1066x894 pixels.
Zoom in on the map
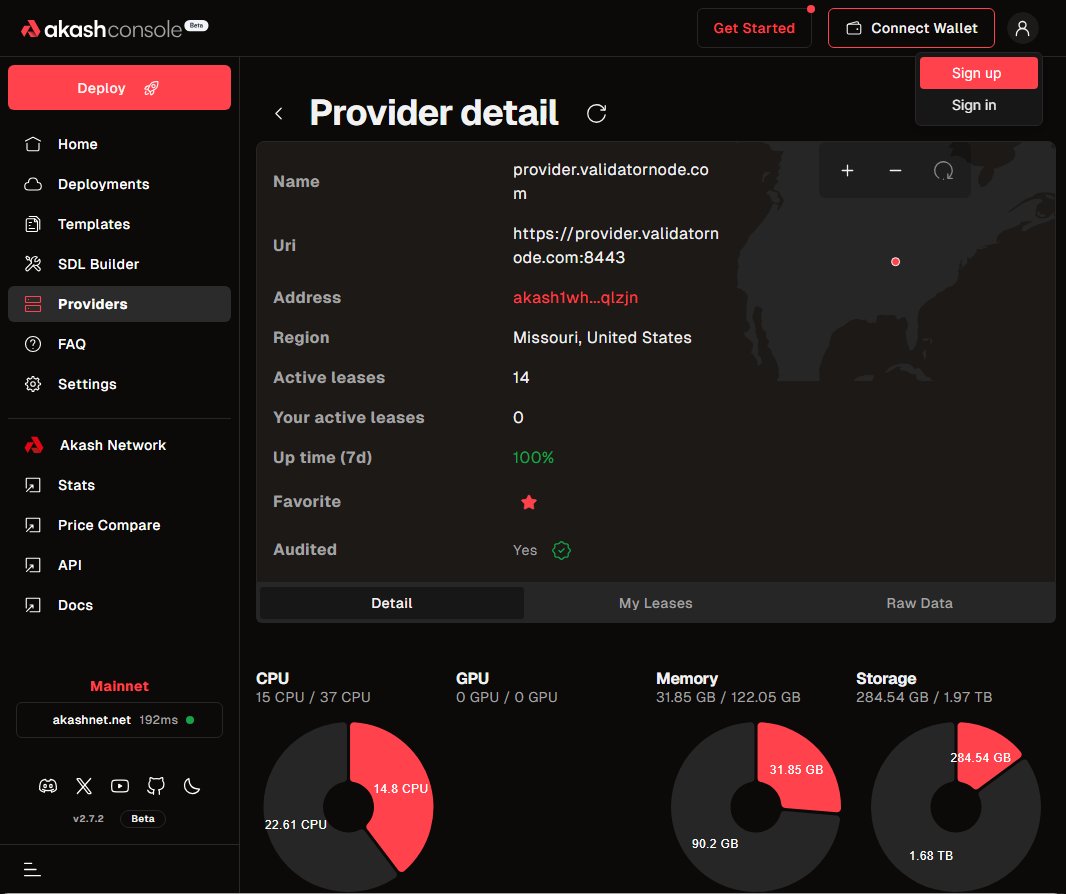847,171
